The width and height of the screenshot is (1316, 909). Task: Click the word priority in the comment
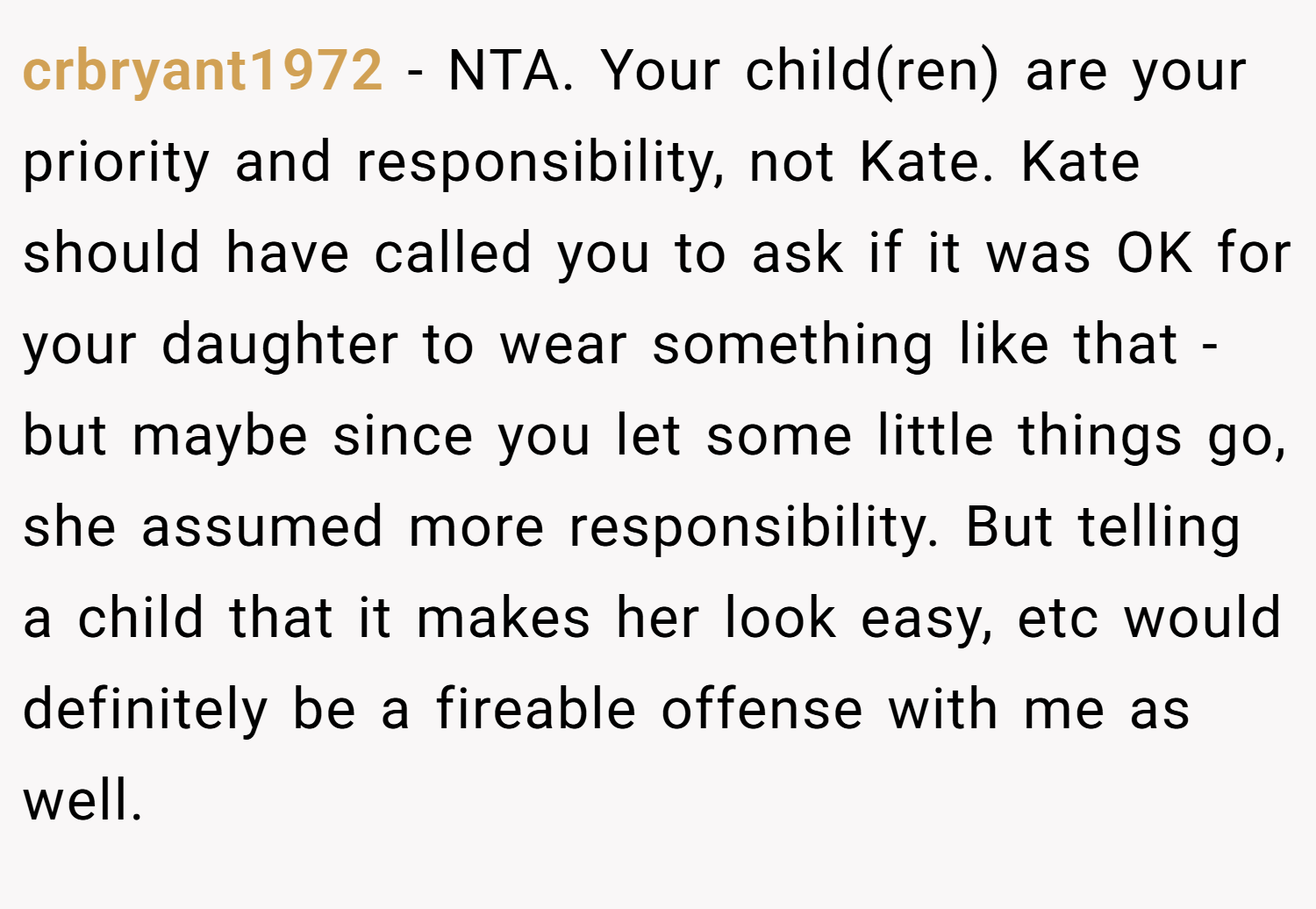(116, 163)
